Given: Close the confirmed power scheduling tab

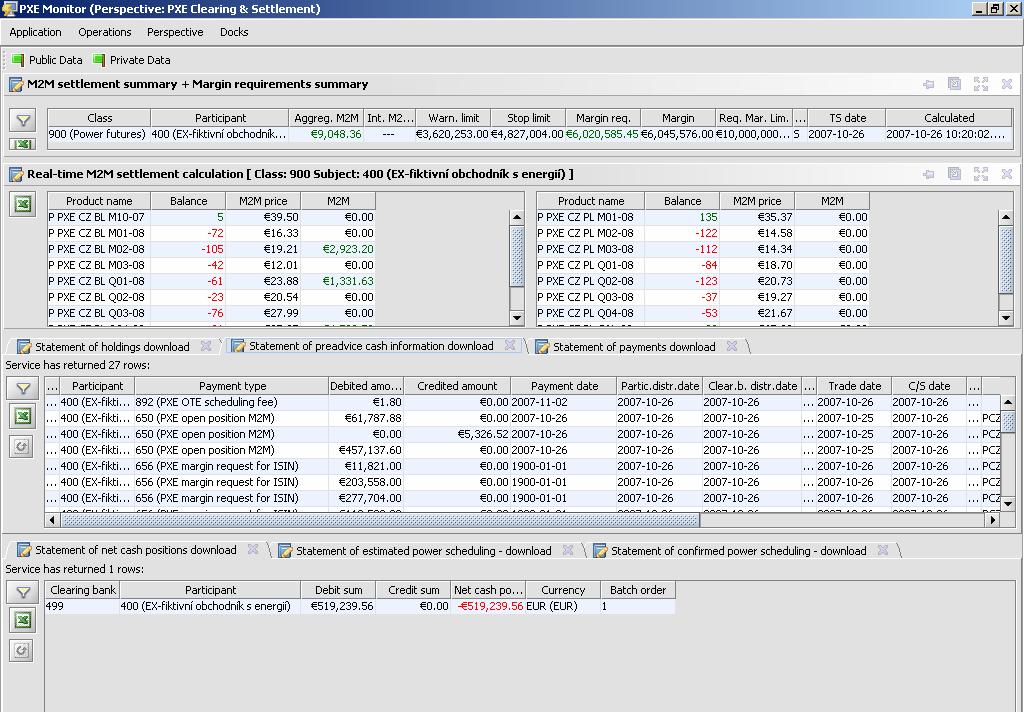Looking at the screenshot, I should pos(883,551).
